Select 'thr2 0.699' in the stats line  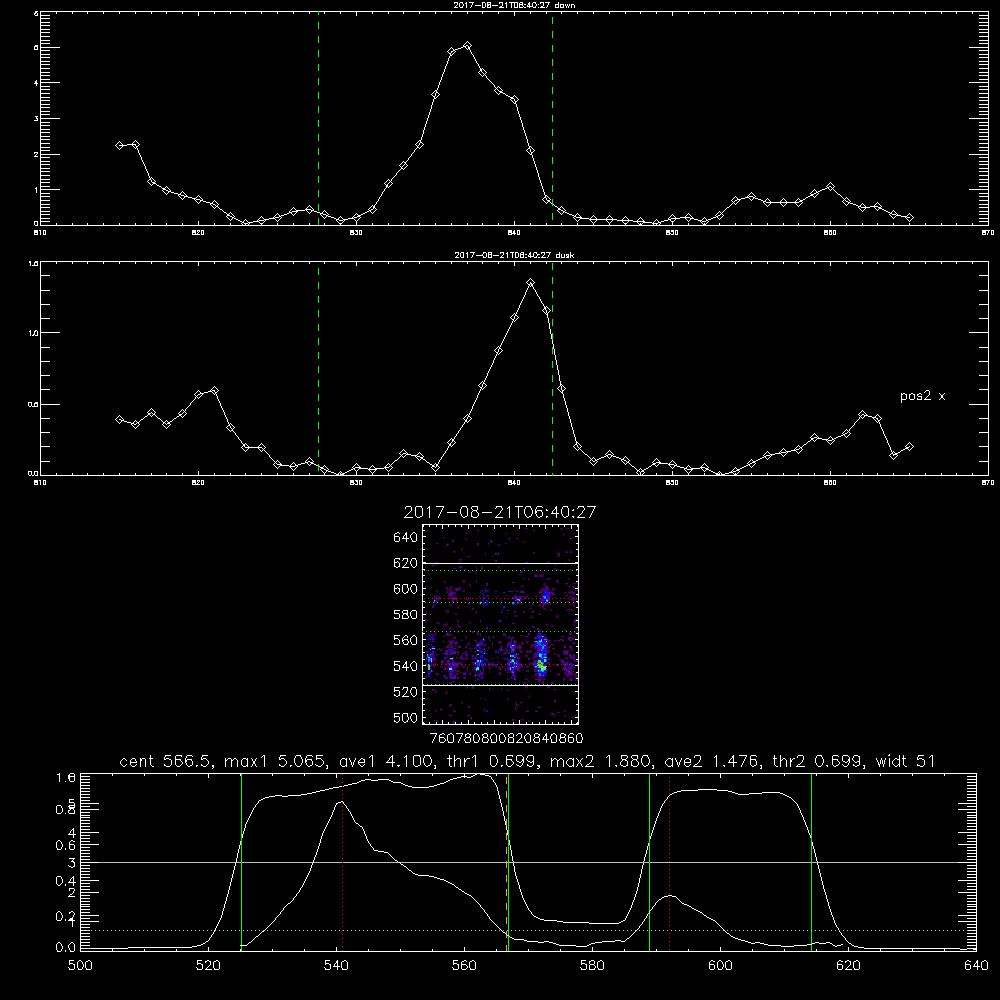pyautogui.click(x=820, y=761)
